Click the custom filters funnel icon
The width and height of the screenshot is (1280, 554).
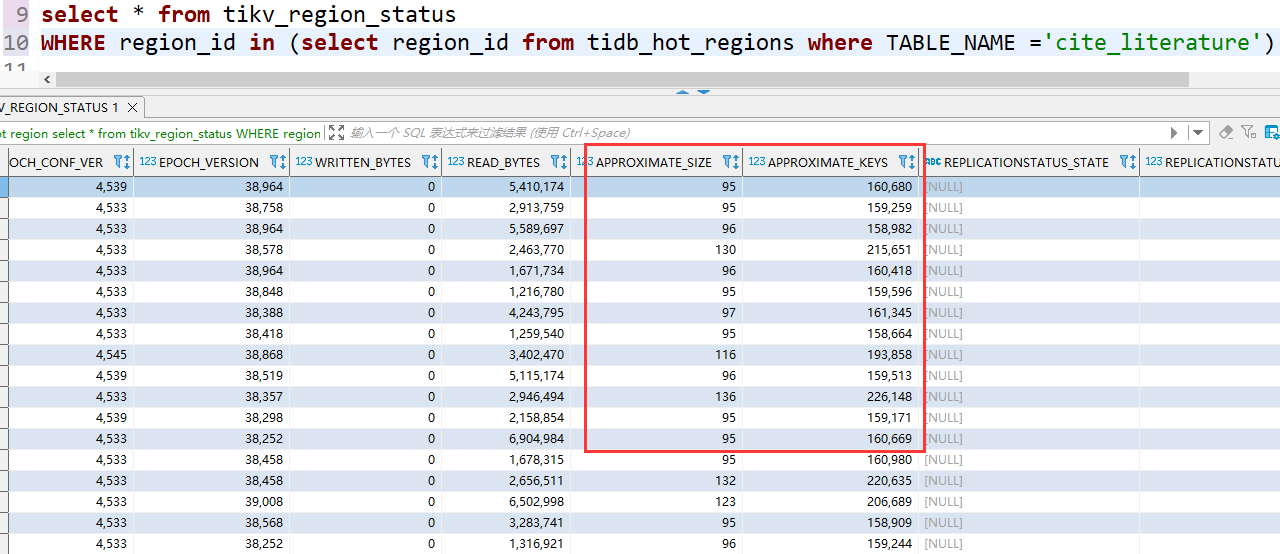1248,132
